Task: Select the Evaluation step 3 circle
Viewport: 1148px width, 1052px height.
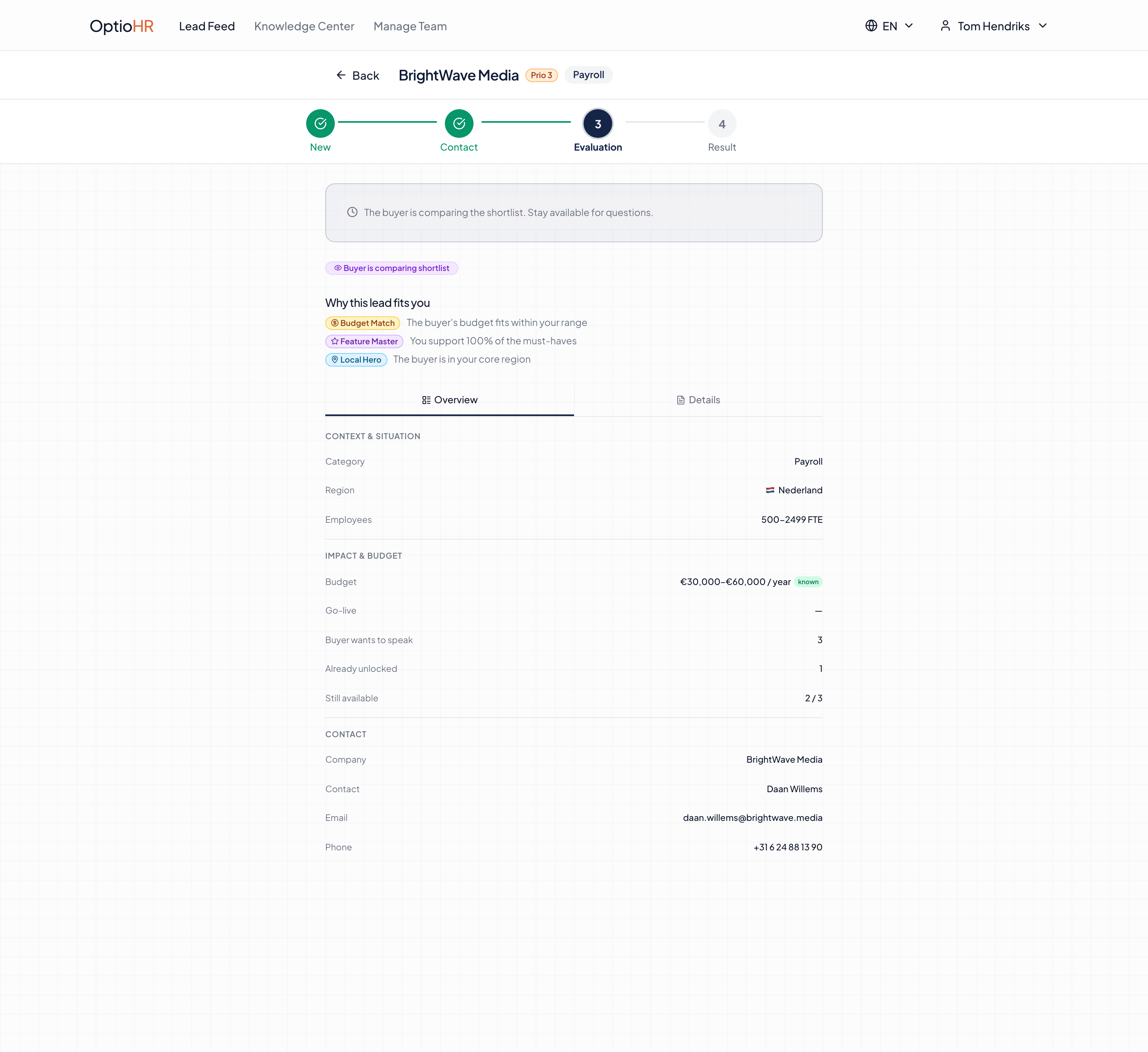Action: point(598,124)
